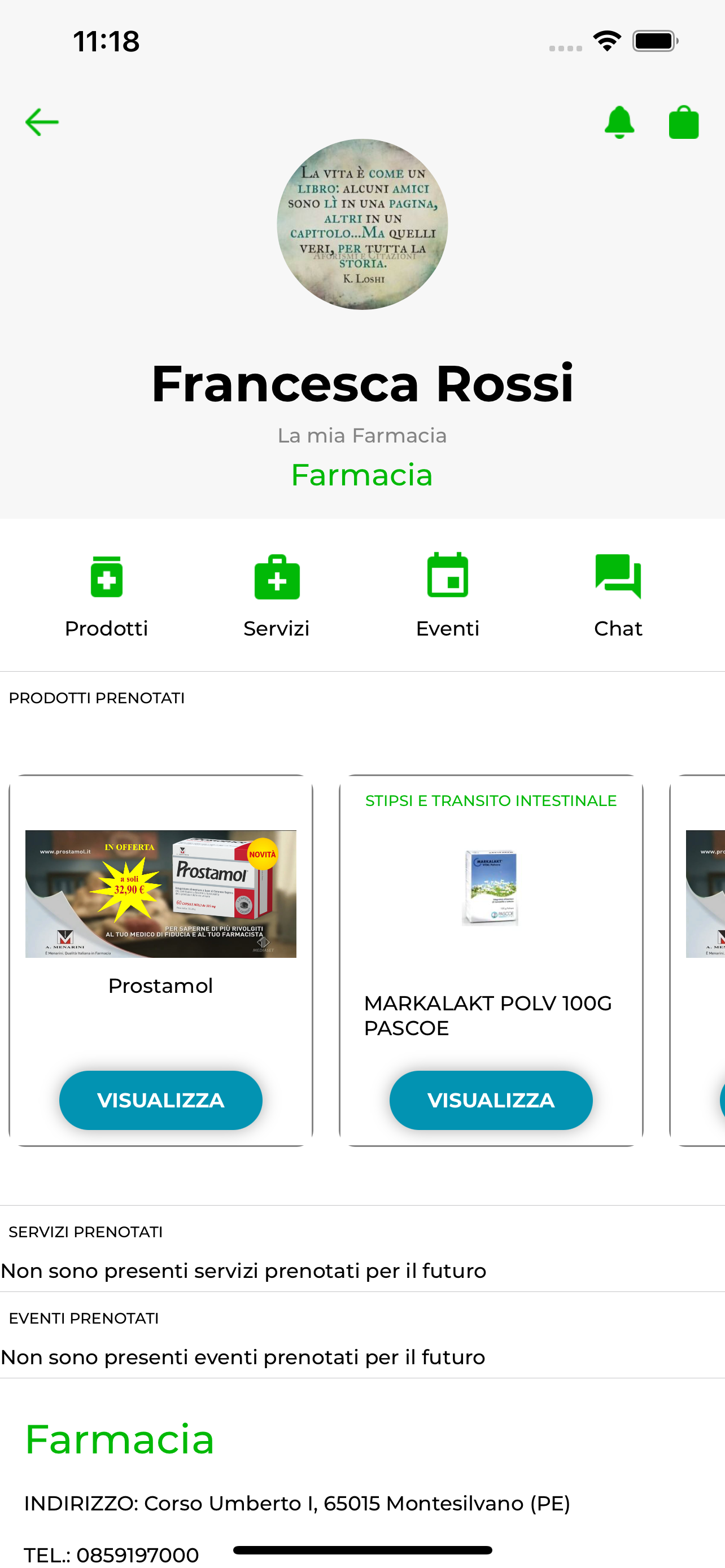Open the Servizi briefcase icon

(x=277, y=576)
